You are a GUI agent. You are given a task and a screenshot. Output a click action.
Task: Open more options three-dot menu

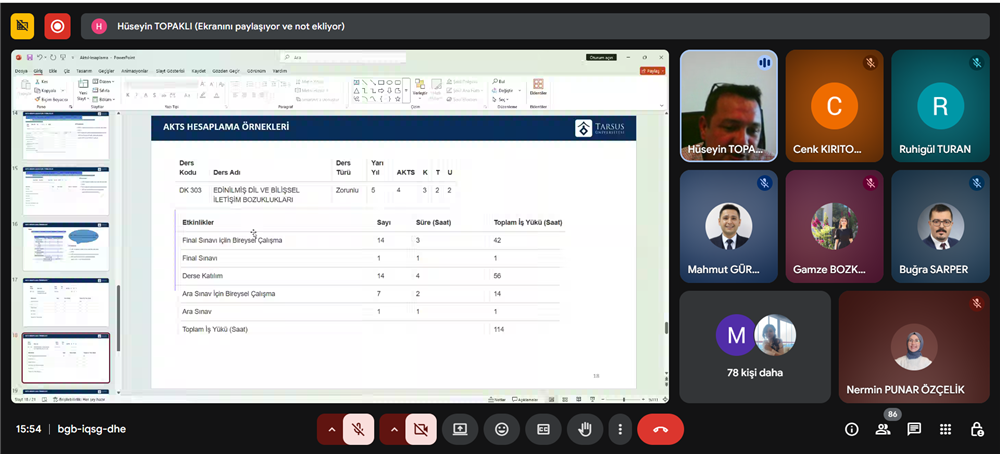point(620,429)
